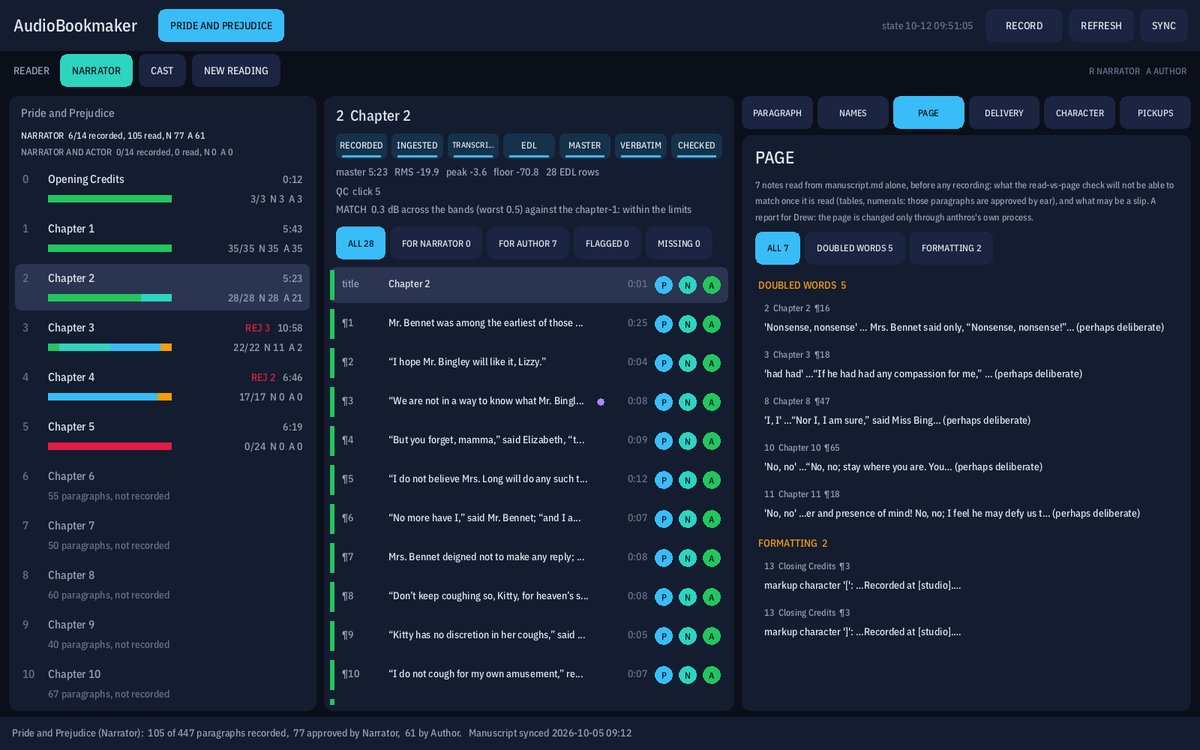
Task: Click the P badge on paragraph ¶1 row
Action: pyautogui.click(x=663, y=323)
